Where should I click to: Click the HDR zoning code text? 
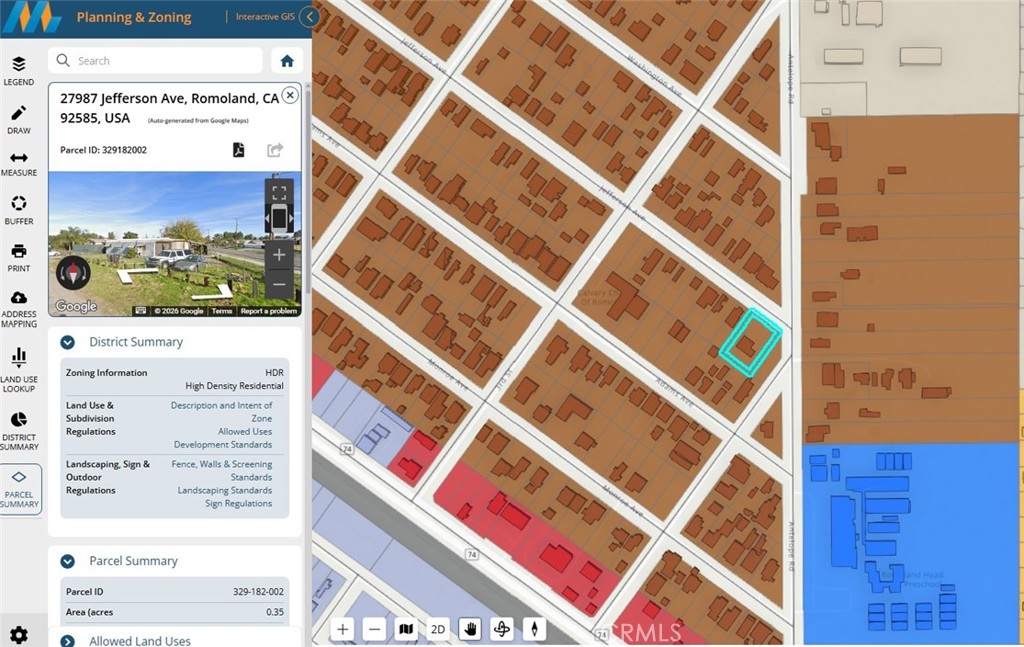click(274, 373)
